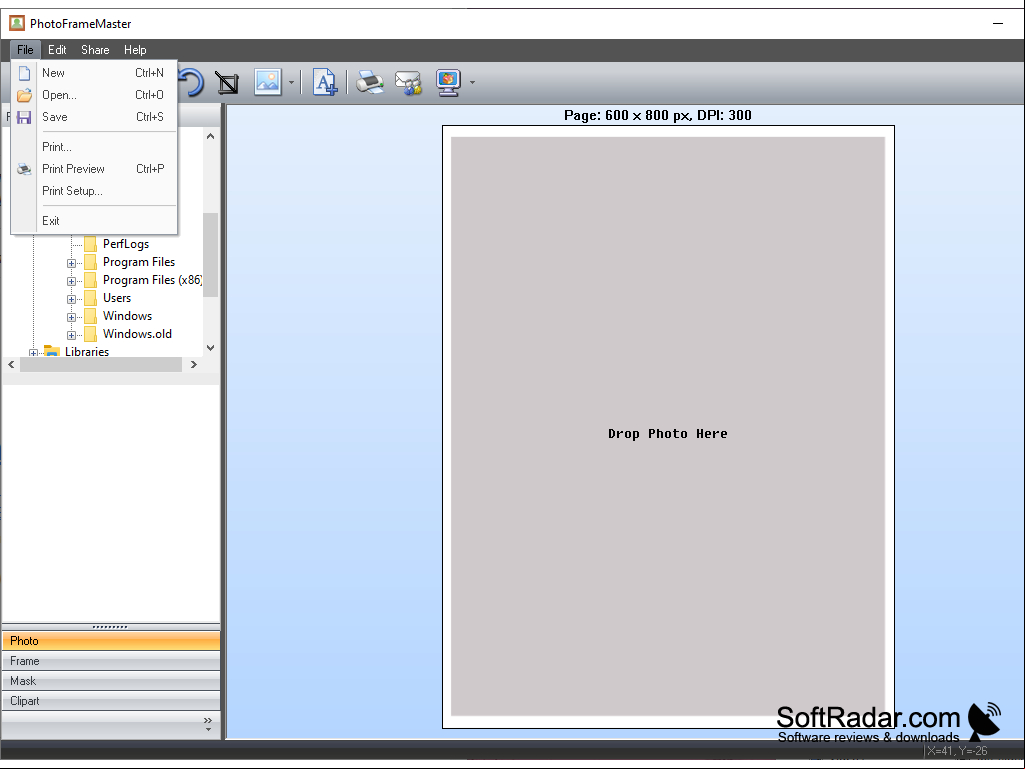The image size is (1025, 769).
Task: Click the PhotoFrameMaster title bar icon
Action: click(x=16, y=24)
